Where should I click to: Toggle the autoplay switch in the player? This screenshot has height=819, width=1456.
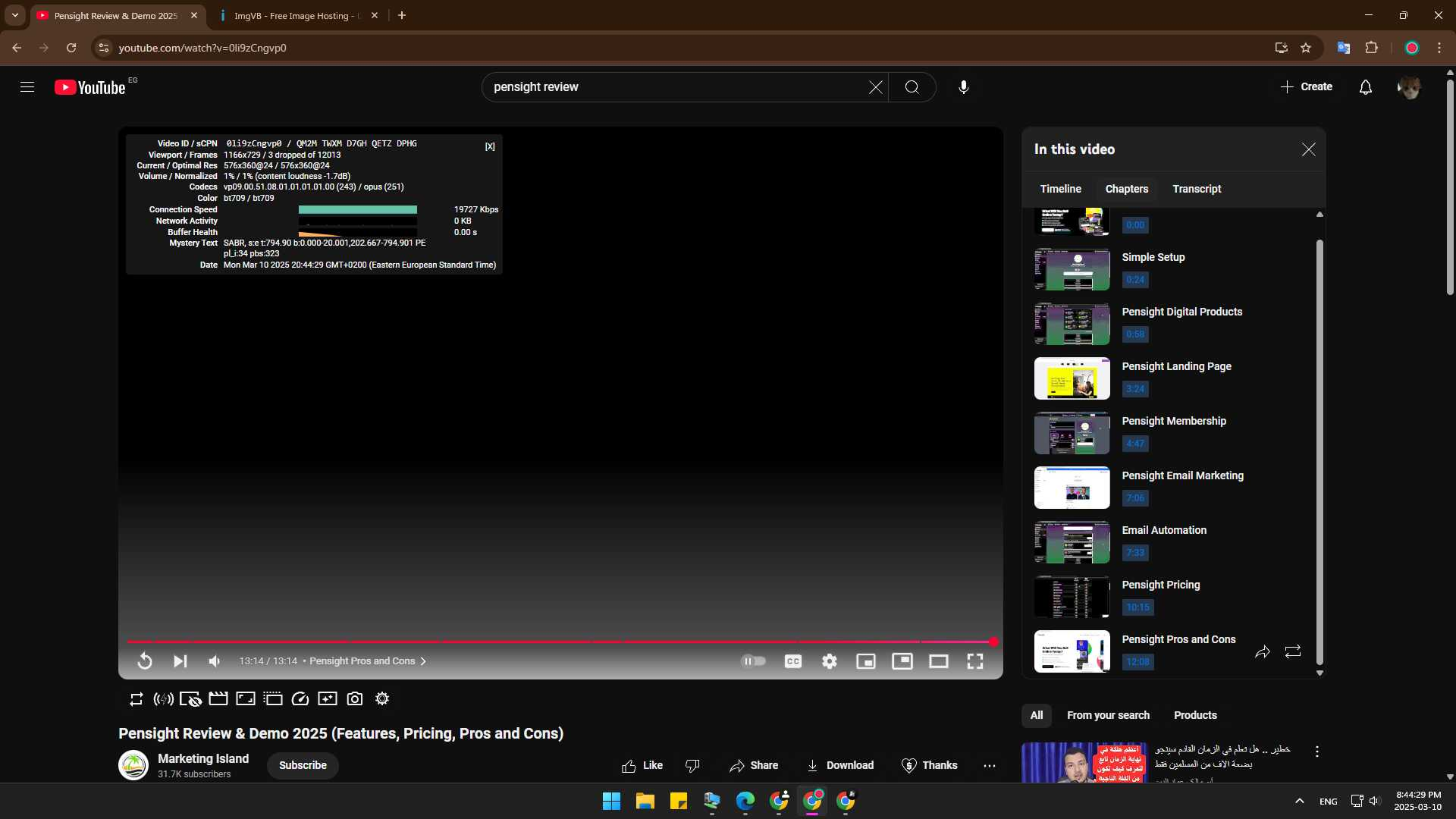click(754, 661)
